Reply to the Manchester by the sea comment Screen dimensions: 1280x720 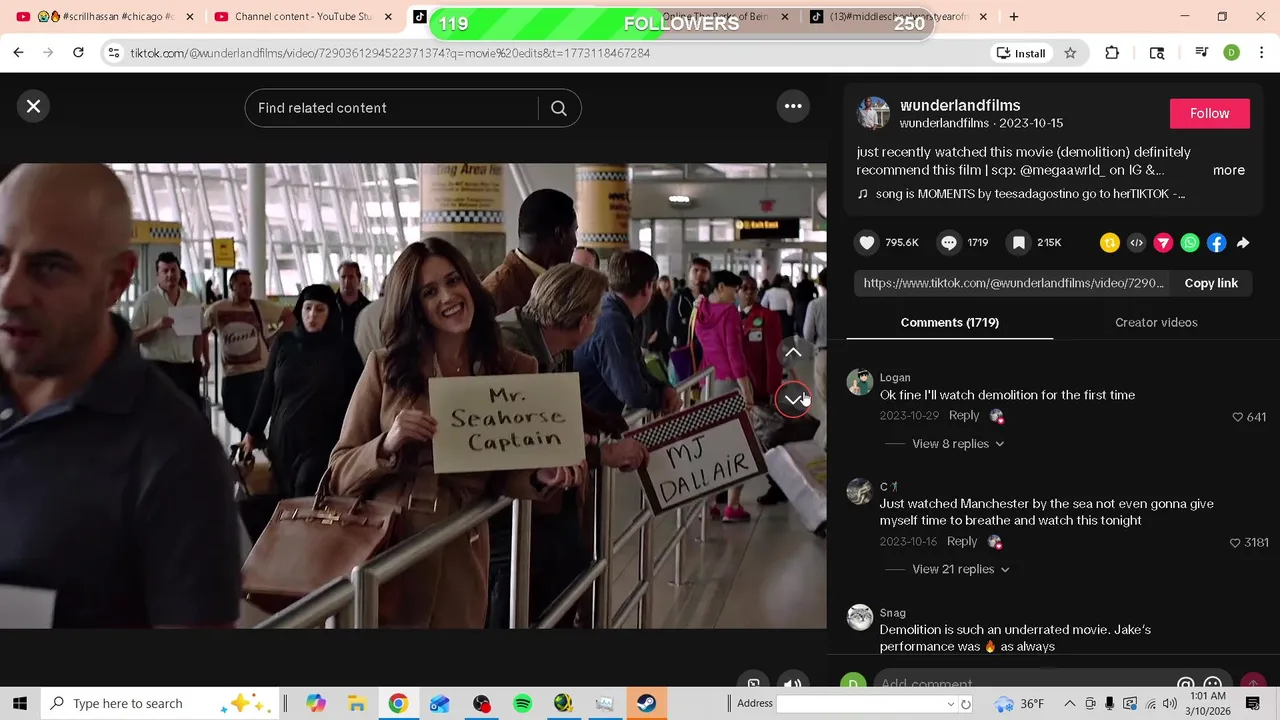click(x=962, y=541)
